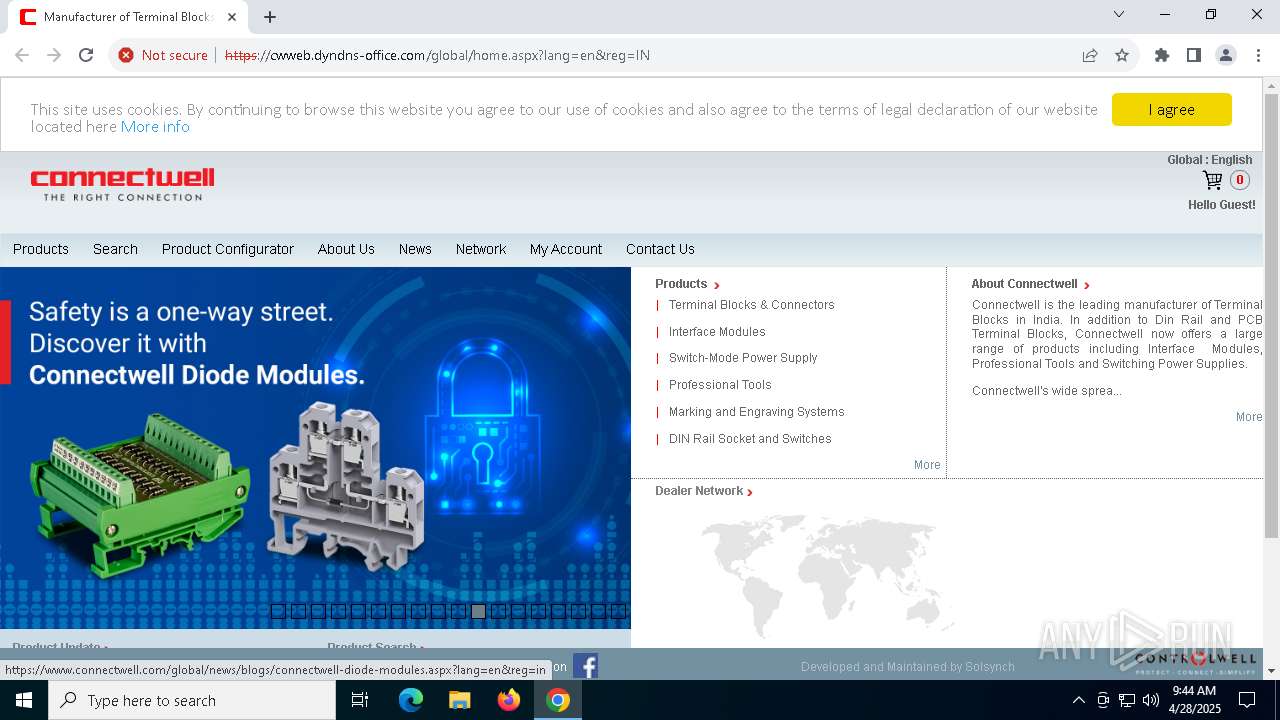Screen dimensions: 1280x720
Task: Follow the More info cookie link
Action: (155, 127)
